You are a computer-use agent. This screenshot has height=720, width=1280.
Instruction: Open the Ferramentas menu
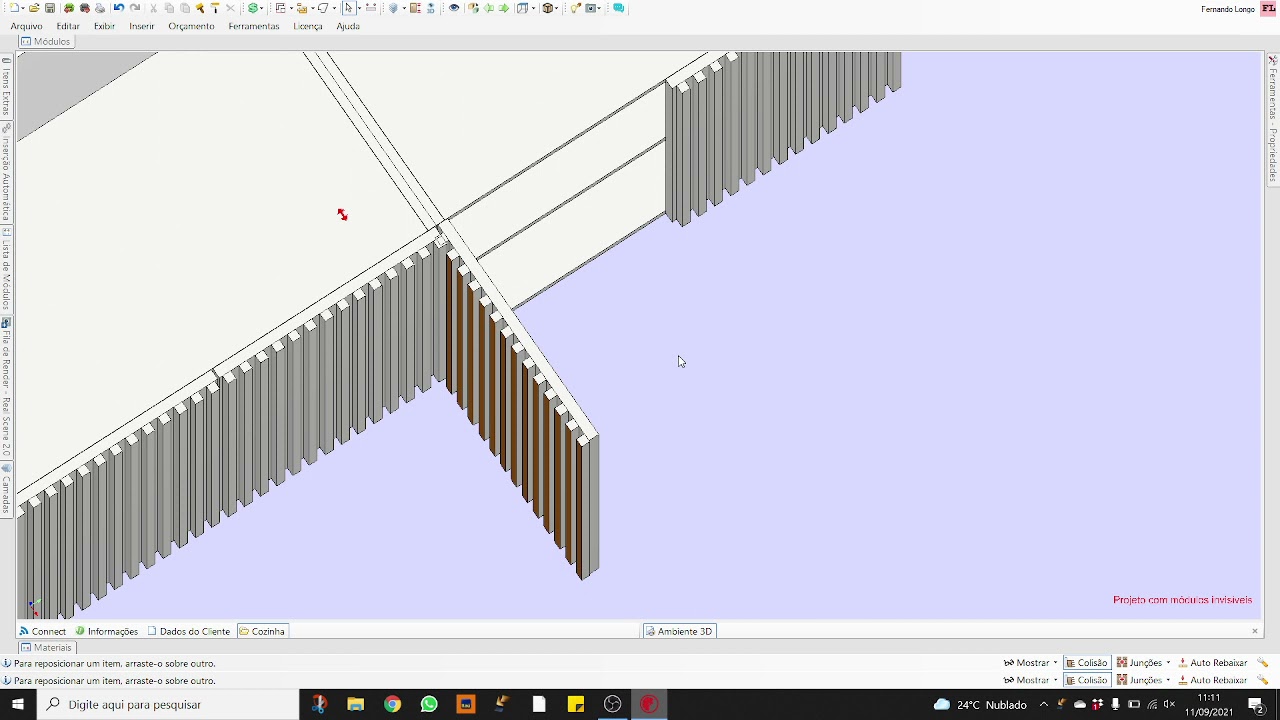253,26
